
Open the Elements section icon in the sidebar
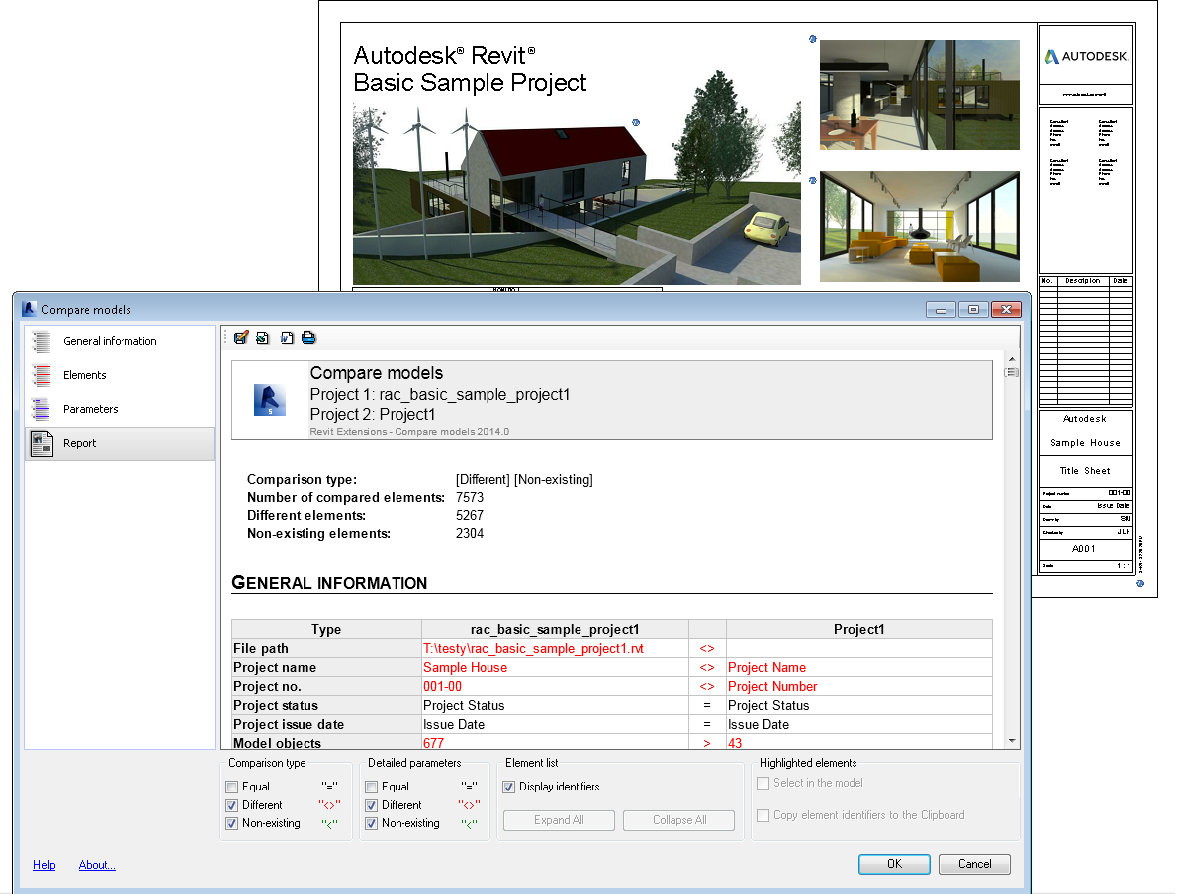[41, 374]
